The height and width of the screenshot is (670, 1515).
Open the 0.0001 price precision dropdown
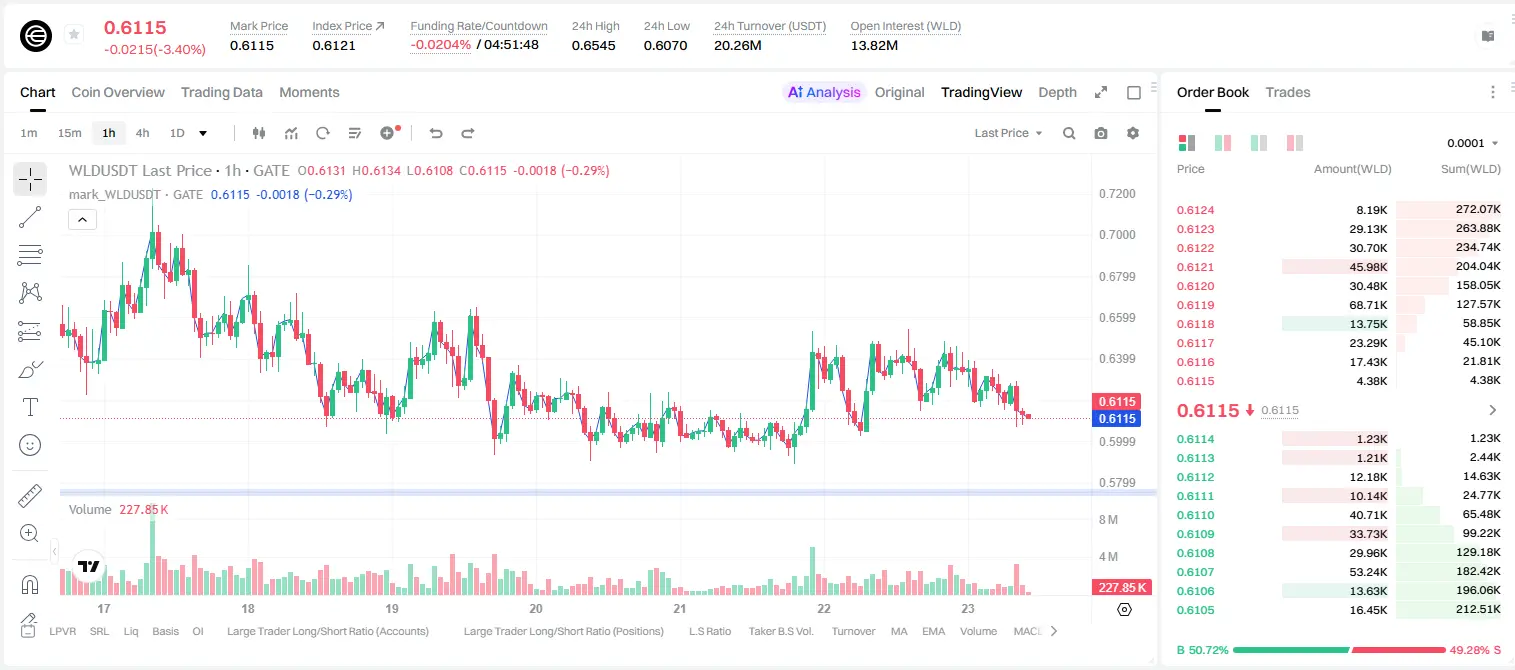point(1472,143)
